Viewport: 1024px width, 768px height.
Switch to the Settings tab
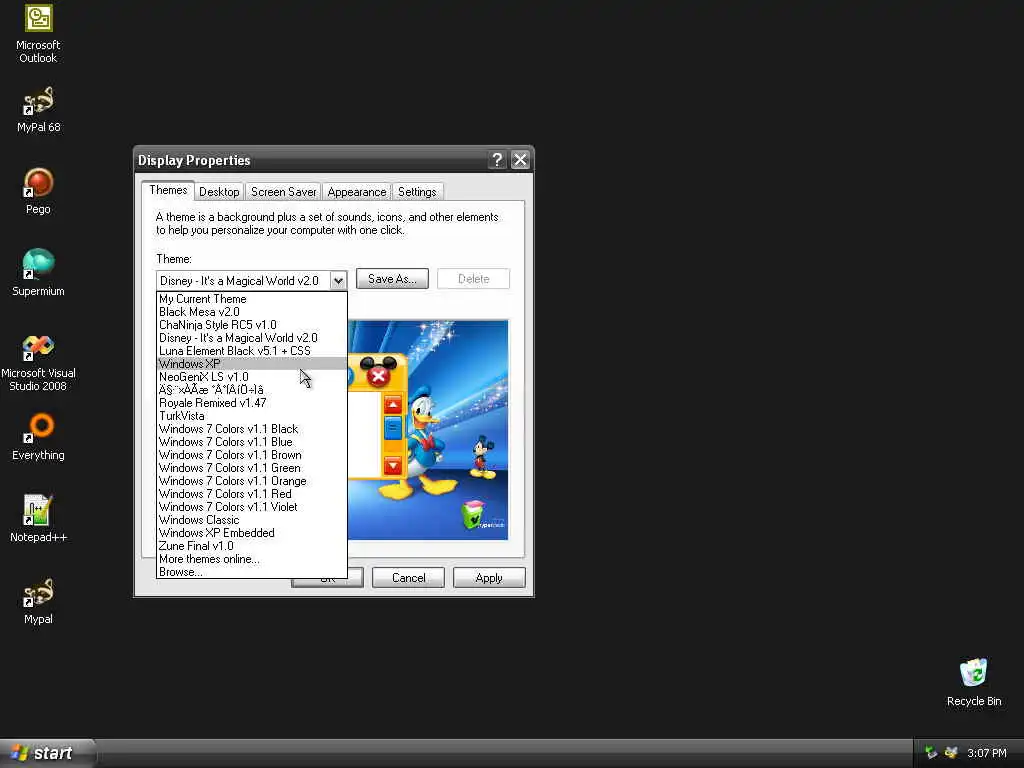(417, 192)
